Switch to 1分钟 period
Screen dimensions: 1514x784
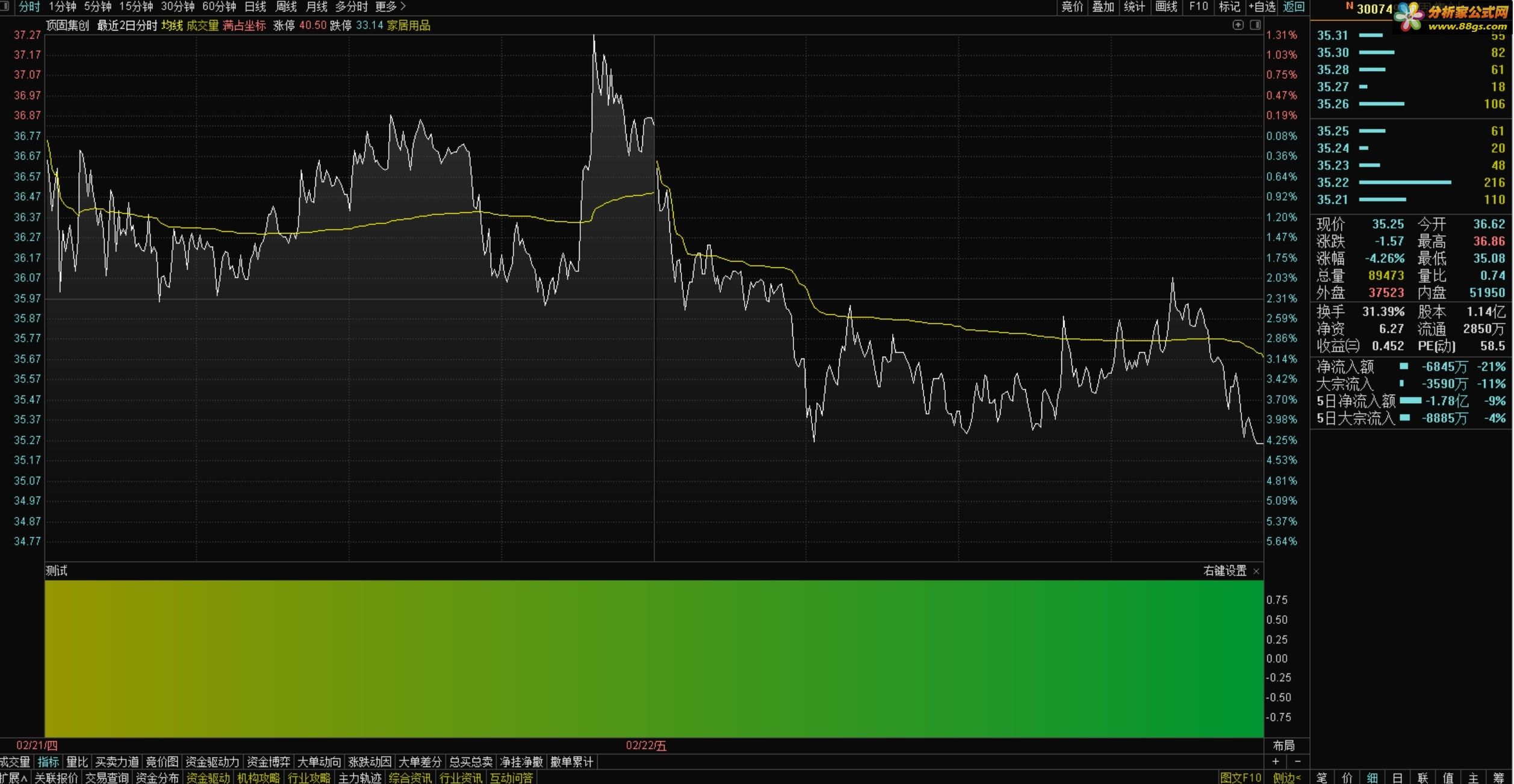(63, 7)
